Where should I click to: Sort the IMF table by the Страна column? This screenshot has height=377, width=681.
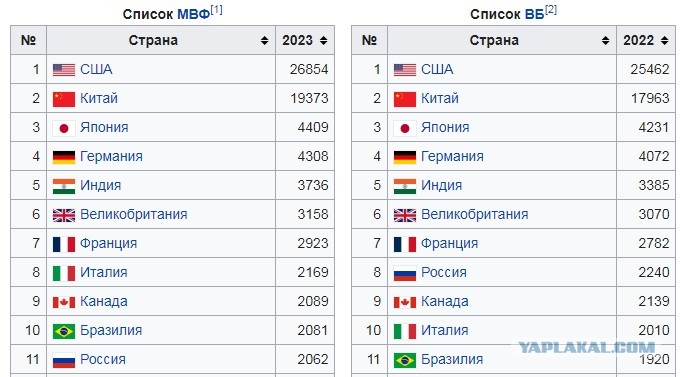coord(264,40)
